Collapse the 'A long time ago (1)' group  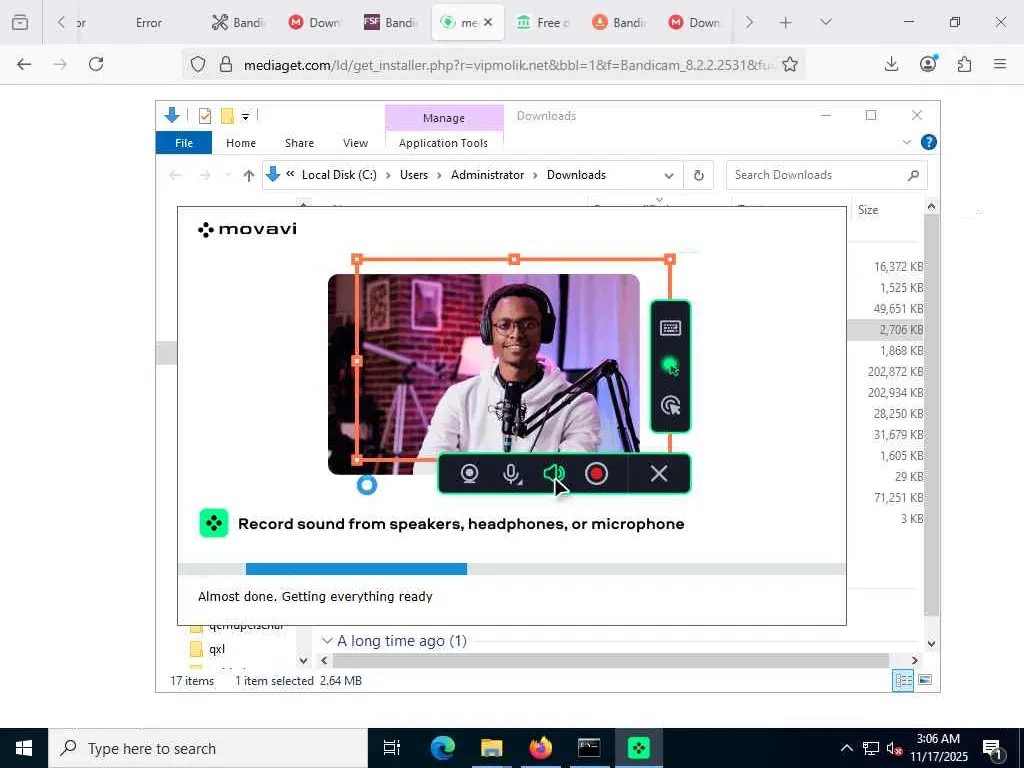327,641
